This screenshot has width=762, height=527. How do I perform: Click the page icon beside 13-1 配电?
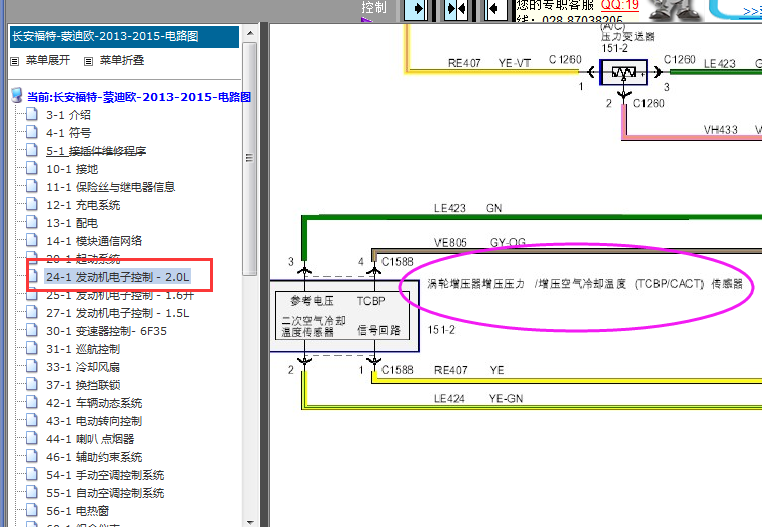point(32,222)
